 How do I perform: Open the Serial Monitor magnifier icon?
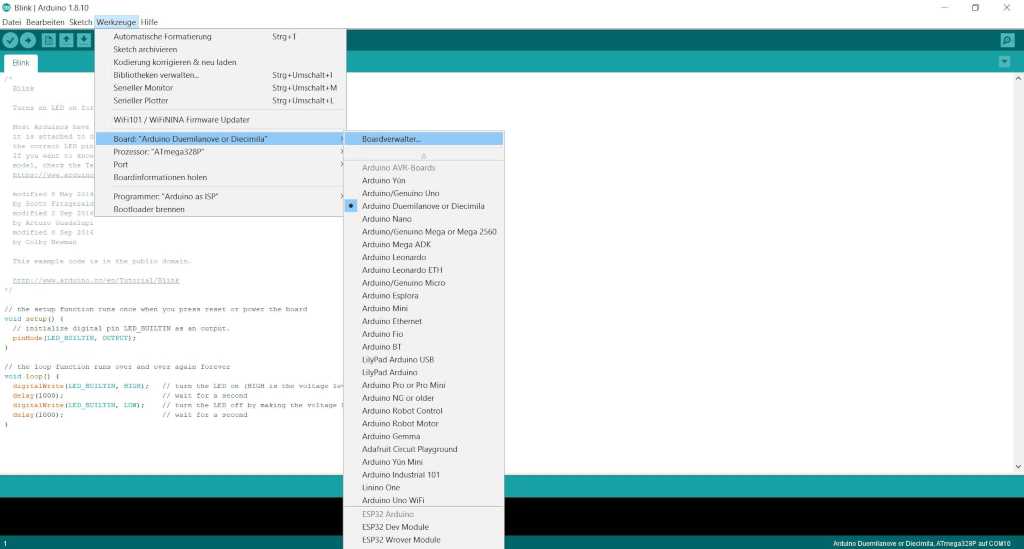click(1007, 40)
